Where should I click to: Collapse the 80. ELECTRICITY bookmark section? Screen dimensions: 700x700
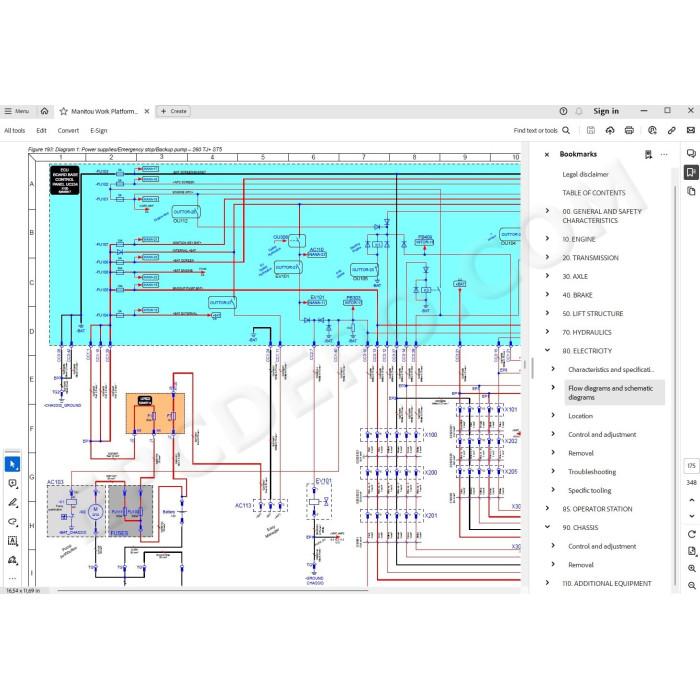(x=547, y=350)
